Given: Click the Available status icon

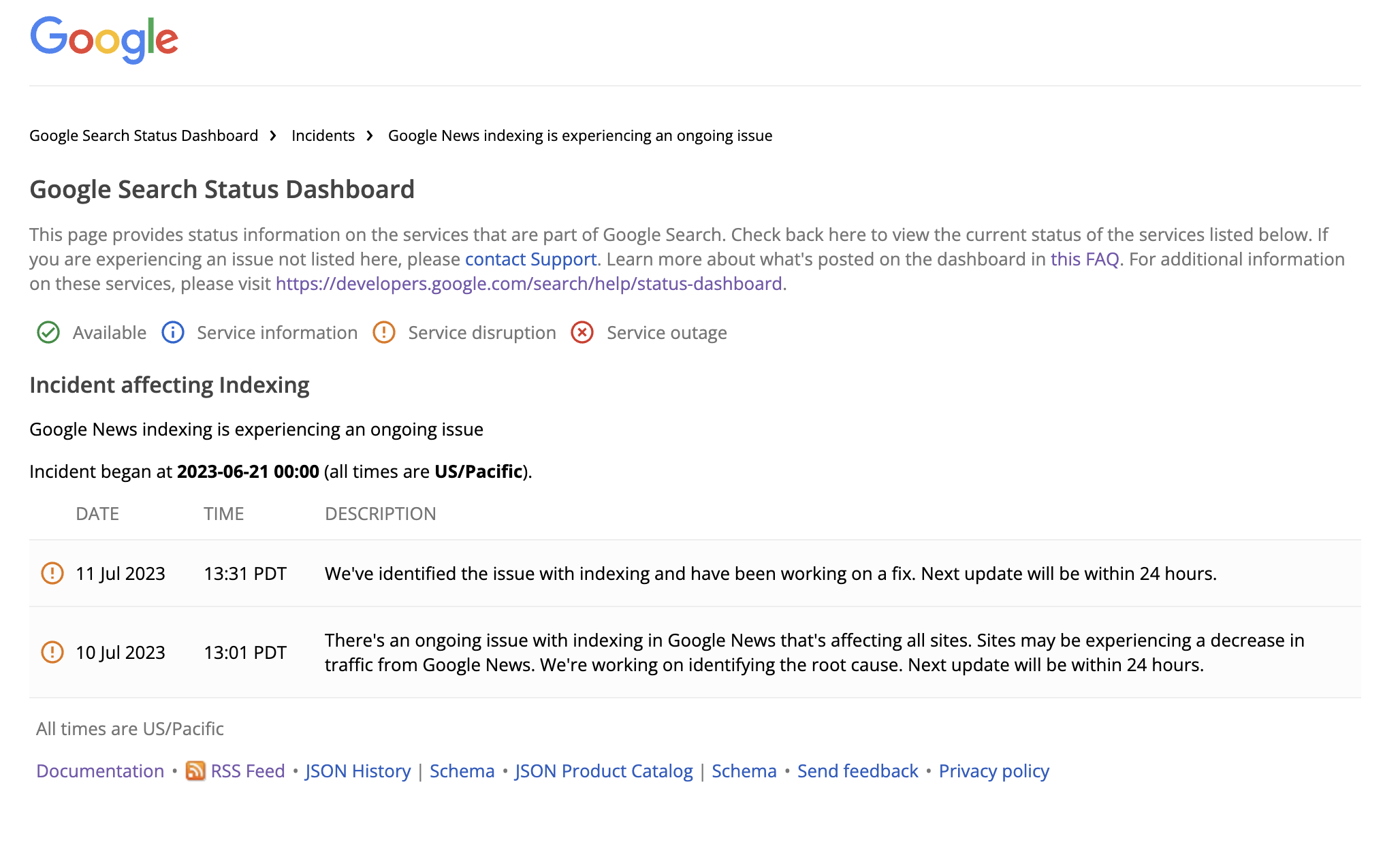Looking at the screenshot, I should (48, 332).
